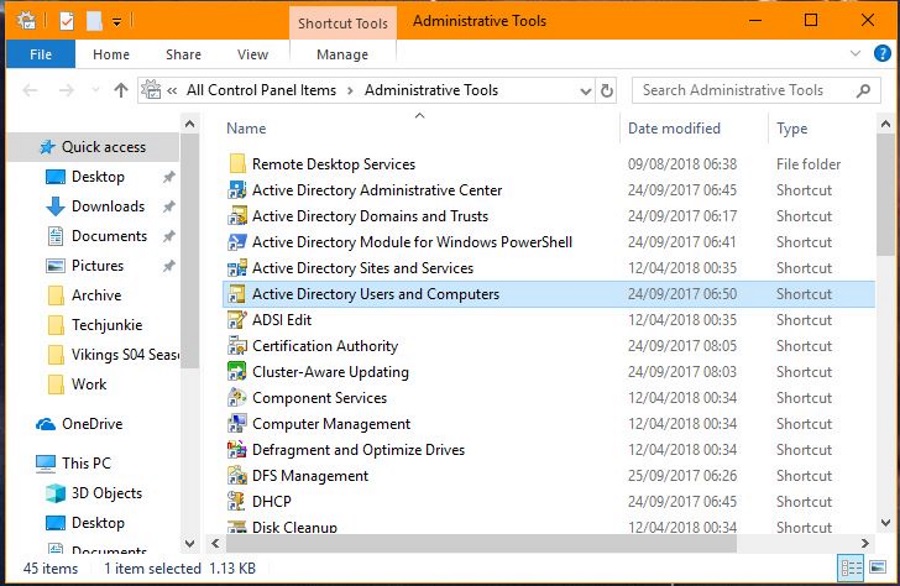
Task: Select the DHCP shortcut icon
Action: [237, 502]
